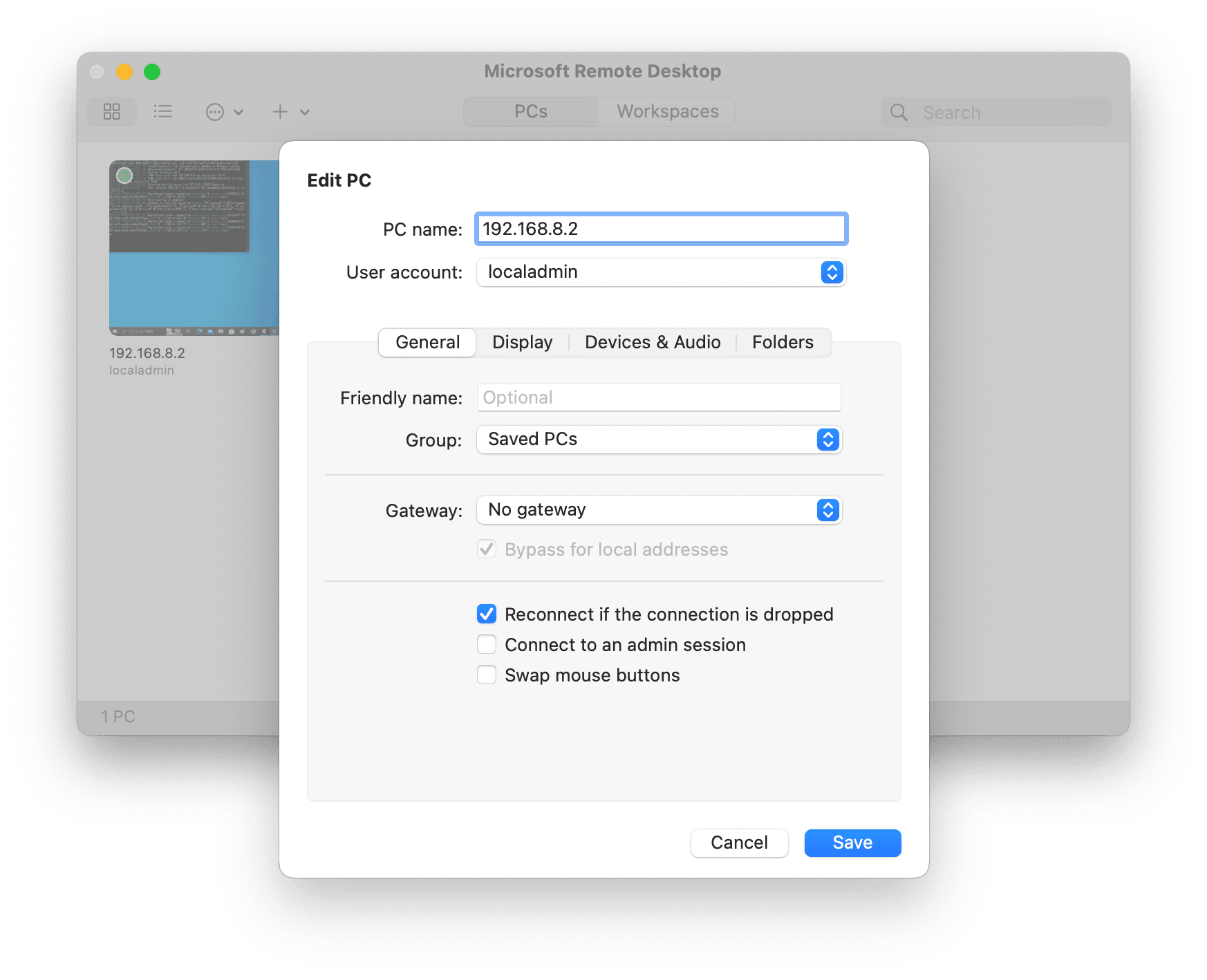The image size is (1207, 980).
Task: Click the Save button
Action: 853,842
